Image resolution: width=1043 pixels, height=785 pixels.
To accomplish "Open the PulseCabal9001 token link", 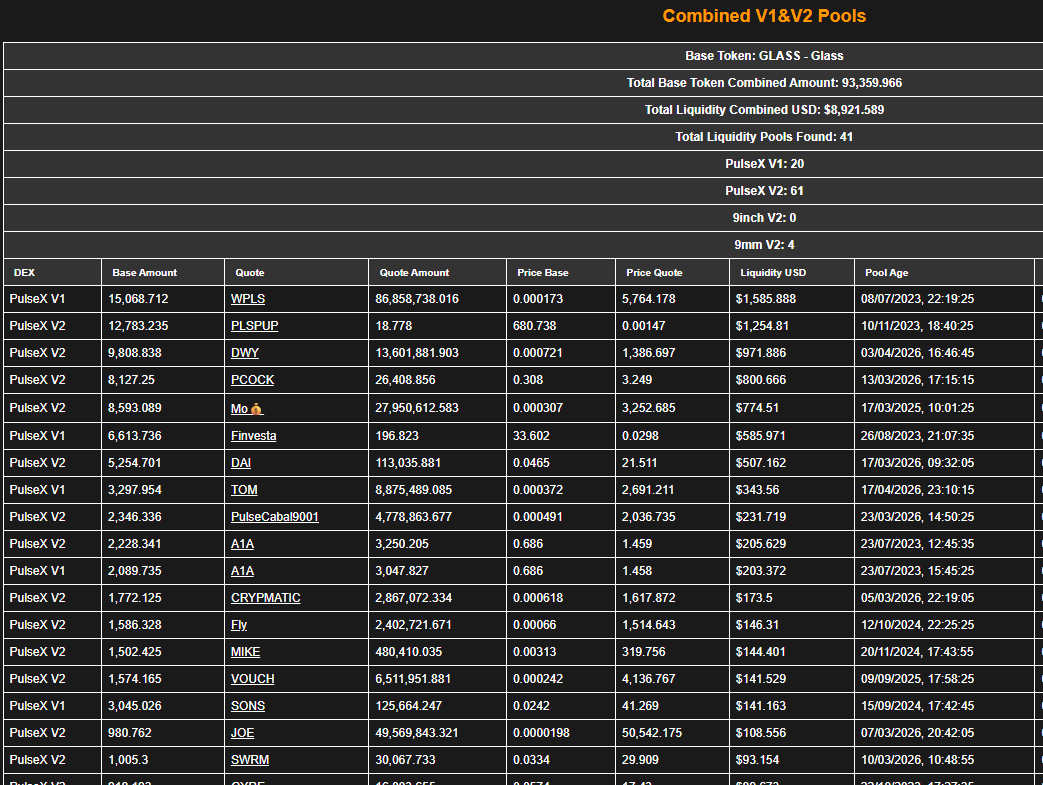I will [275, 517].
